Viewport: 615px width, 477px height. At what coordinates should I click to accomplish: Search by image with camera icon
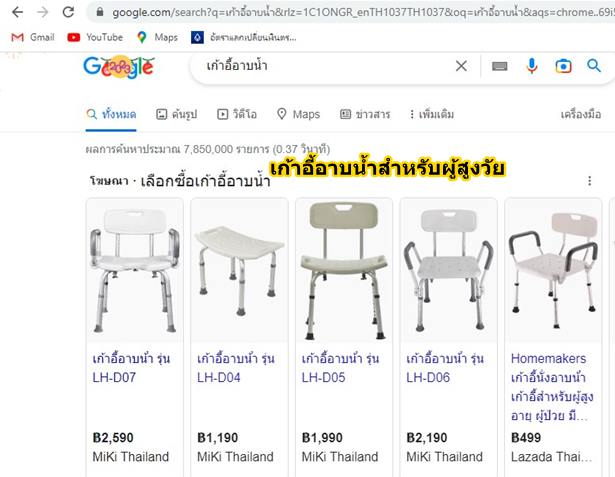pyautogui.click(x=563, y=66)
